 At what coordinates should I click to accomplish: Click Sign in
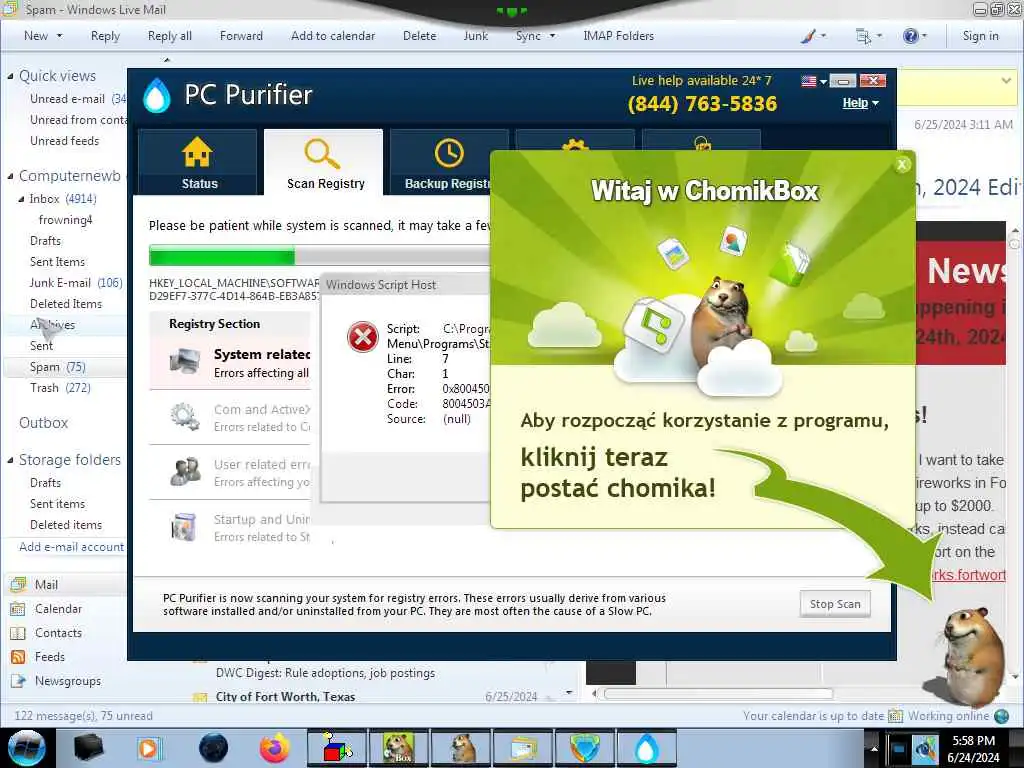980,36
